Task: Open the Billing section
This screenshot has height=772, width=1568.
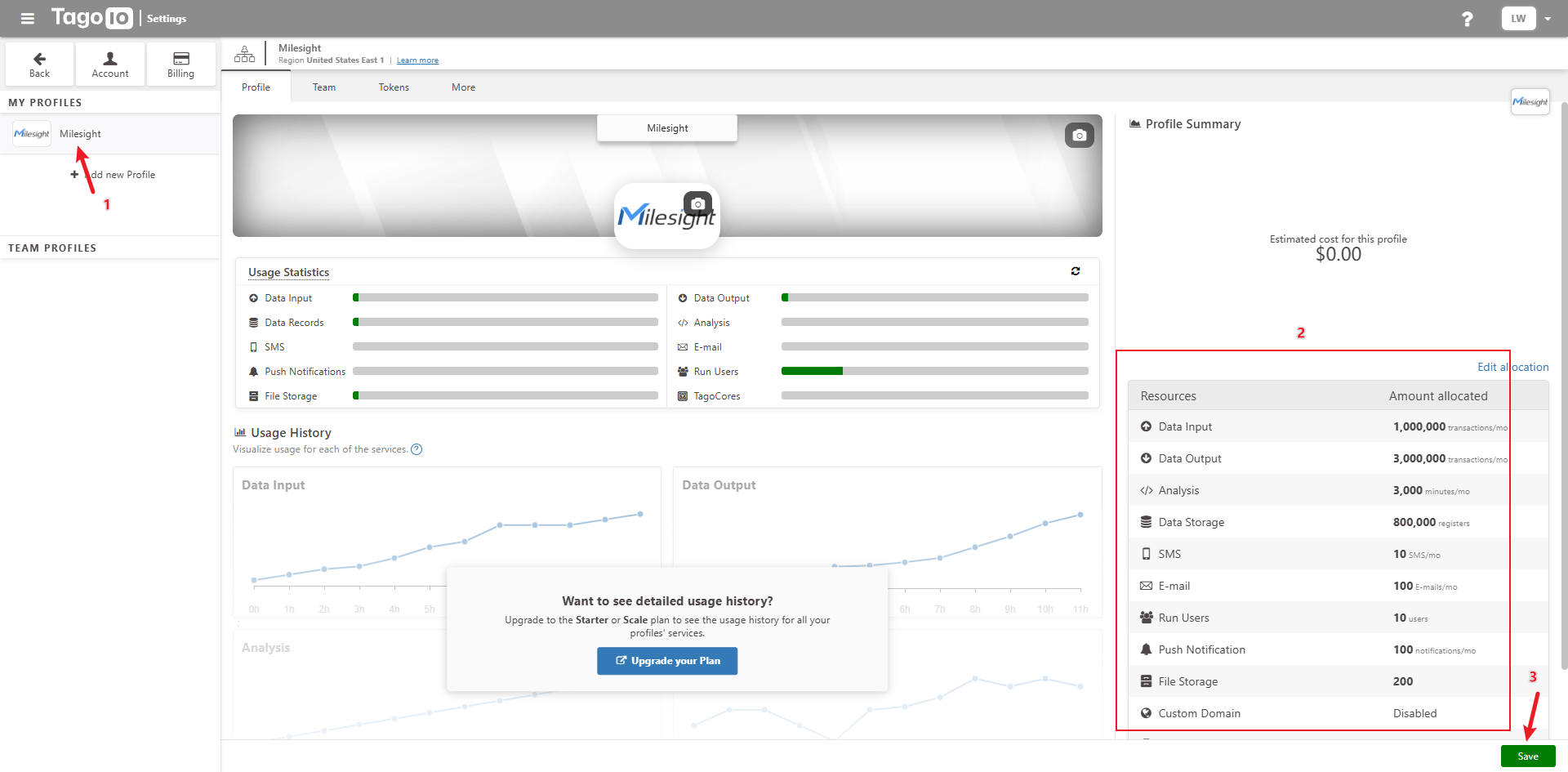Action: point(180,65)
